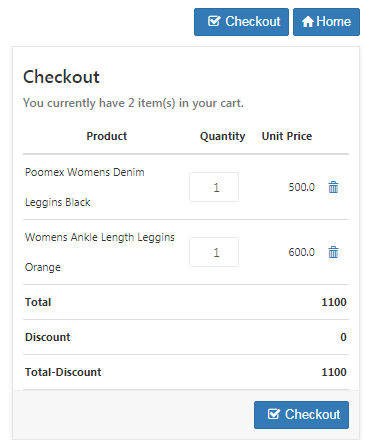
Task: Proceed with the bottom Checkout button
Action: (x=301, y=415)
